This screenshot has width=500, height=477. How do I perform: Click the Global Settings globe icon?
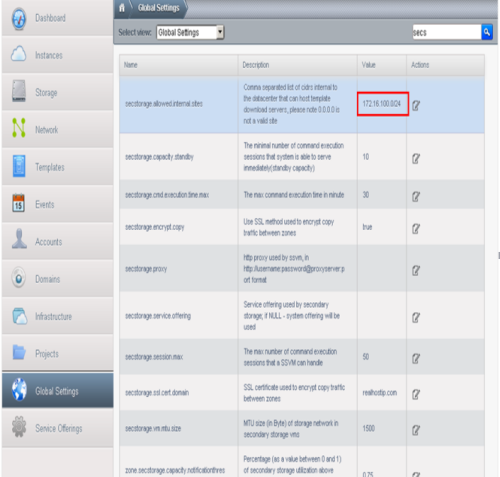(19, 390)
